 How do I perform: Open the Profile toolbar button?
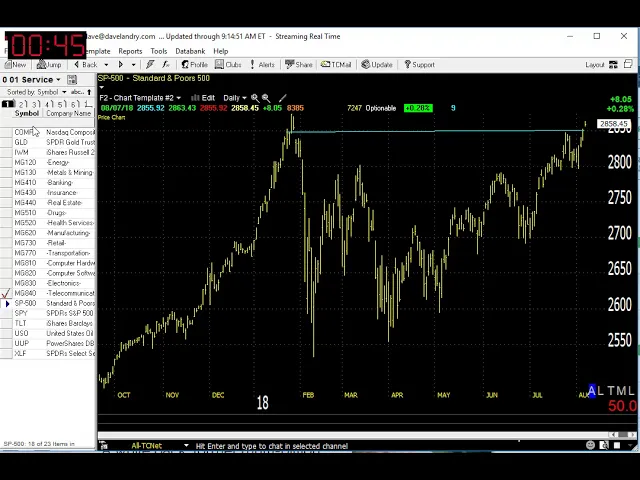[x=194, y=64]
